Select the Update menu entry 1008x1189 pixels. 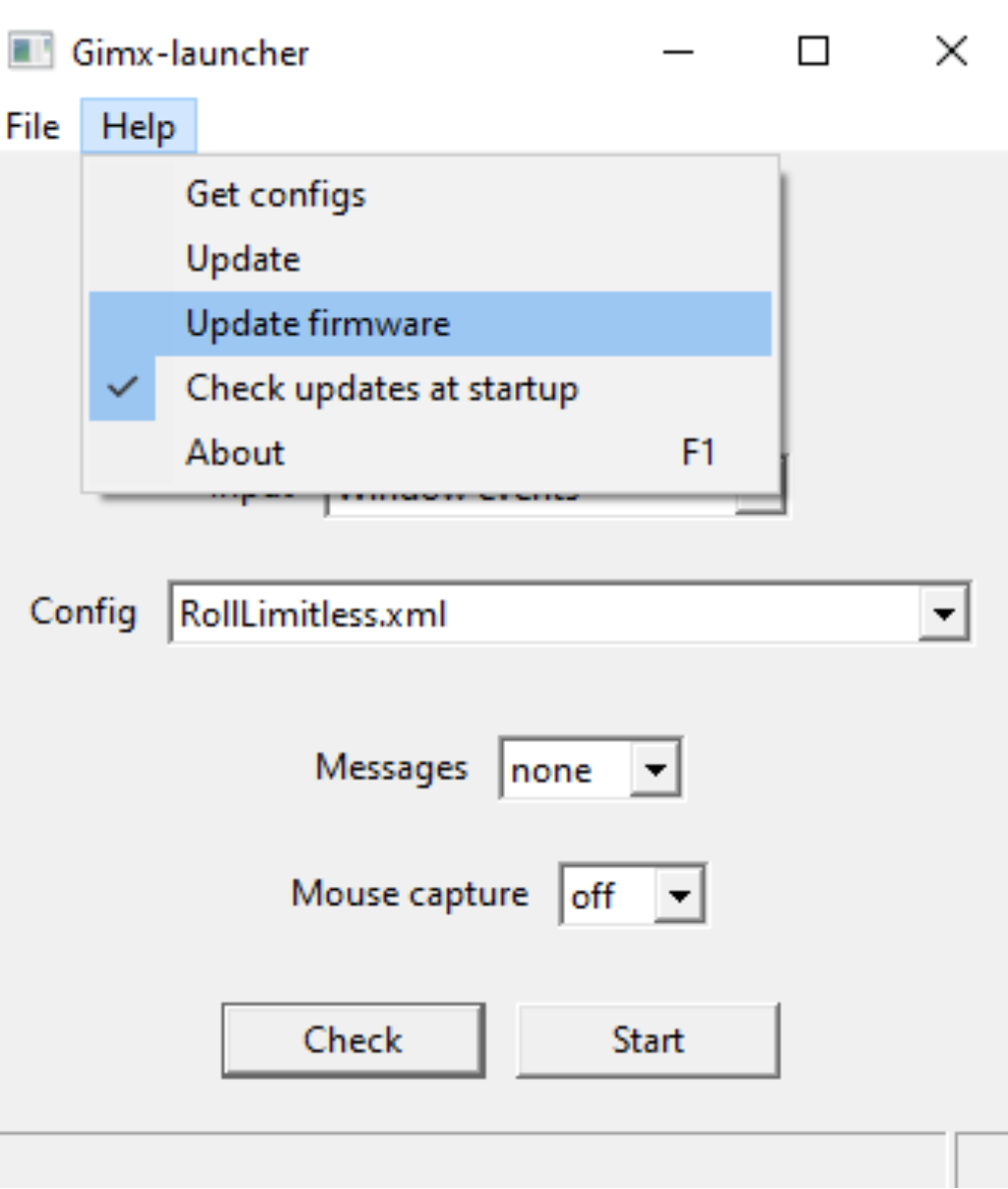(x=243, y=260)
